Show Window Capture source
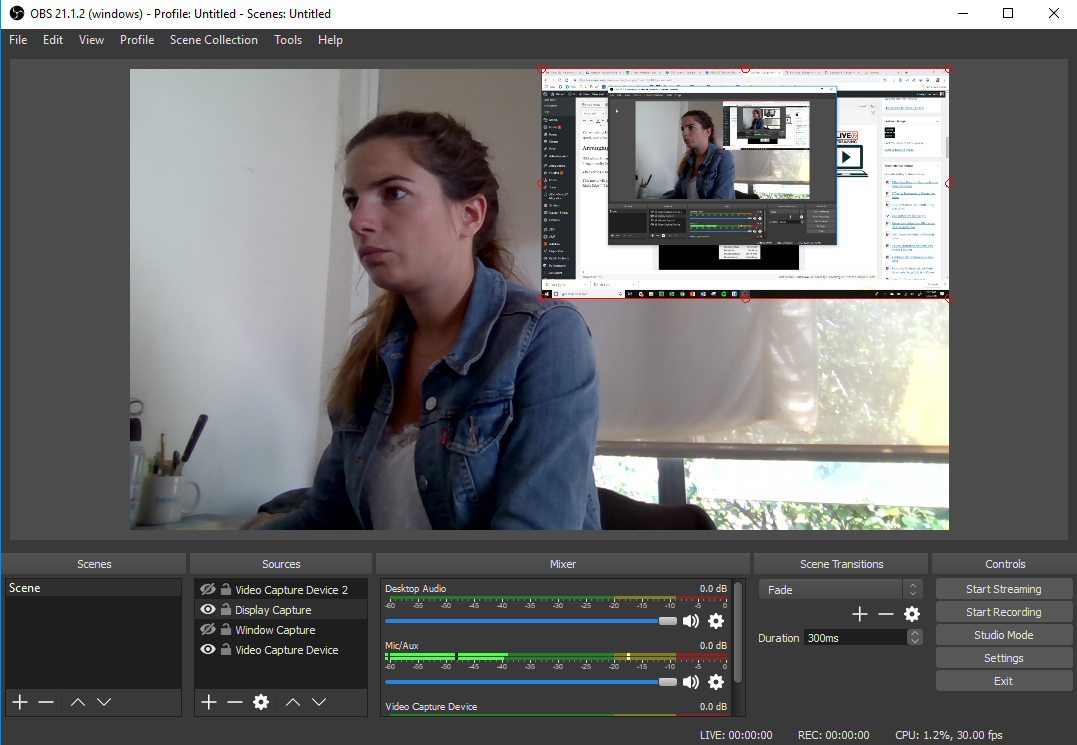 click(x=207, y=629)
